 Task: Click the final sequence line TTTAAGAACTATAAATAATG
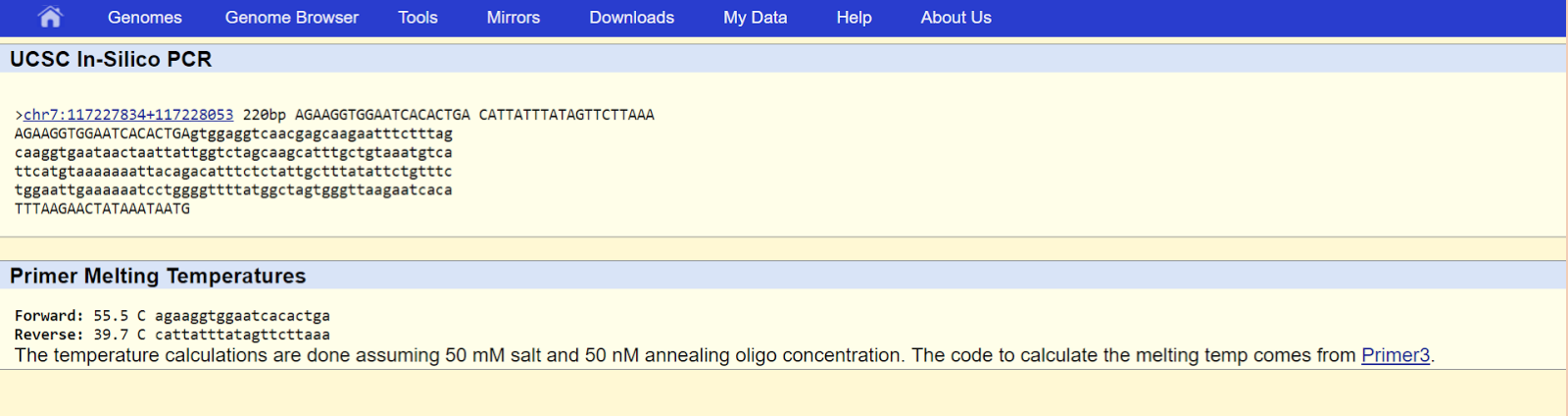pyautogui.click(x=102, y=209)
